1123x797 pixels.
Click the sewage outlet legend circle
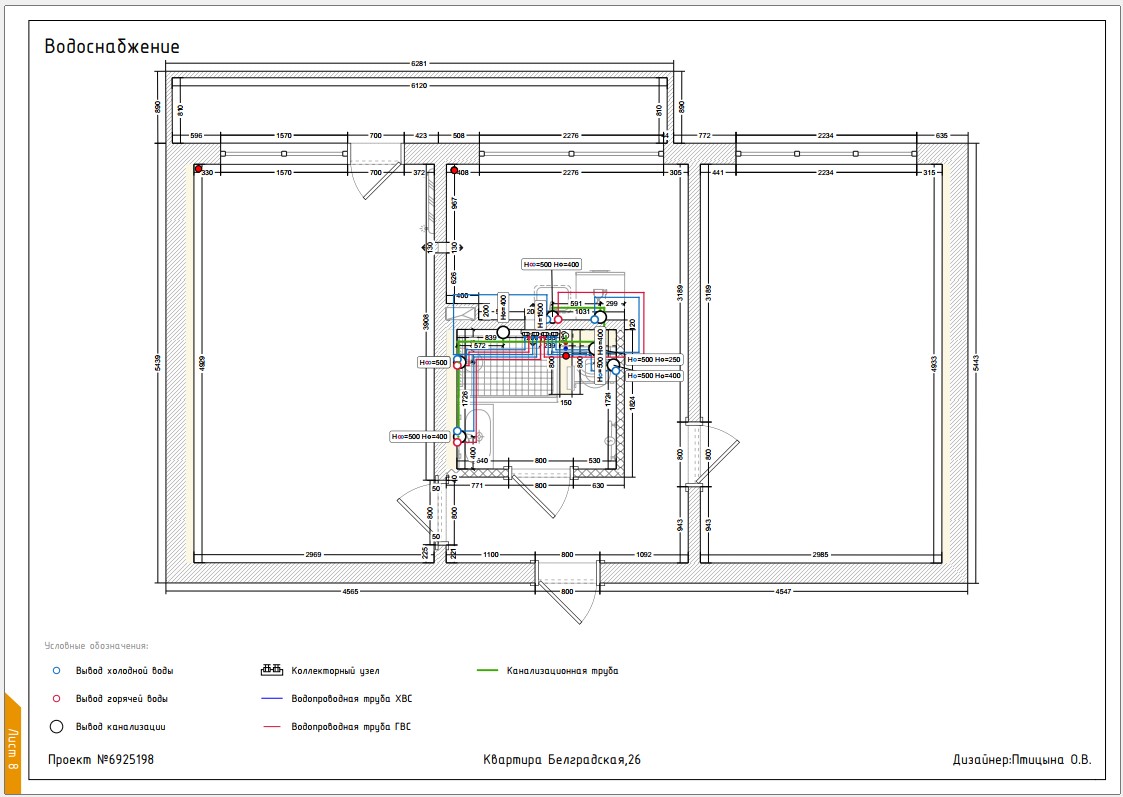tap(57, 727)
